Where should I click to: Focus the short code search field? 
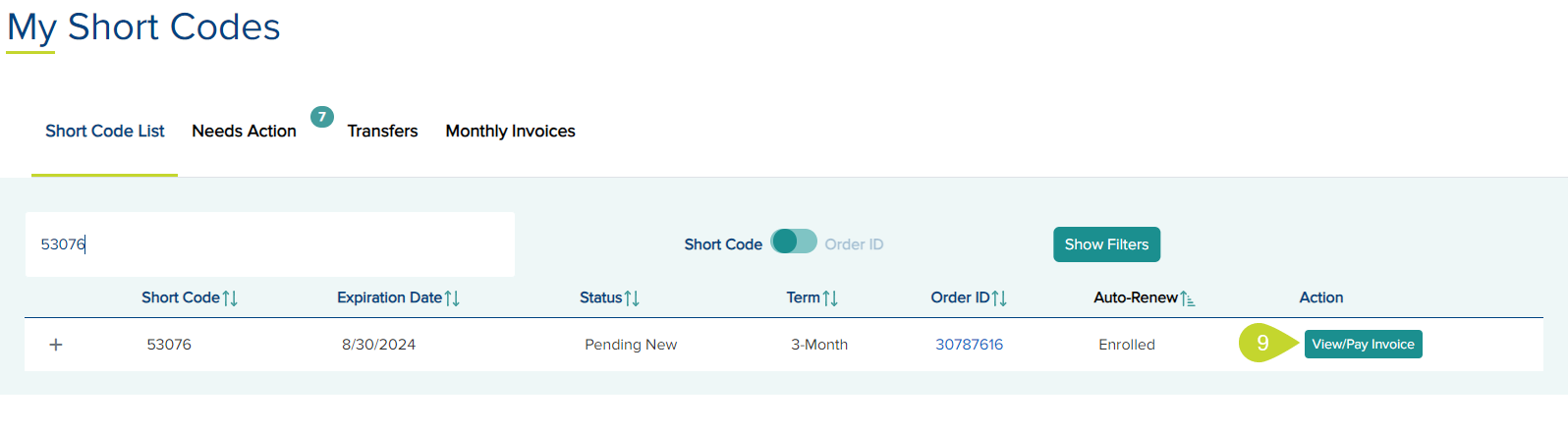point(269,244)
